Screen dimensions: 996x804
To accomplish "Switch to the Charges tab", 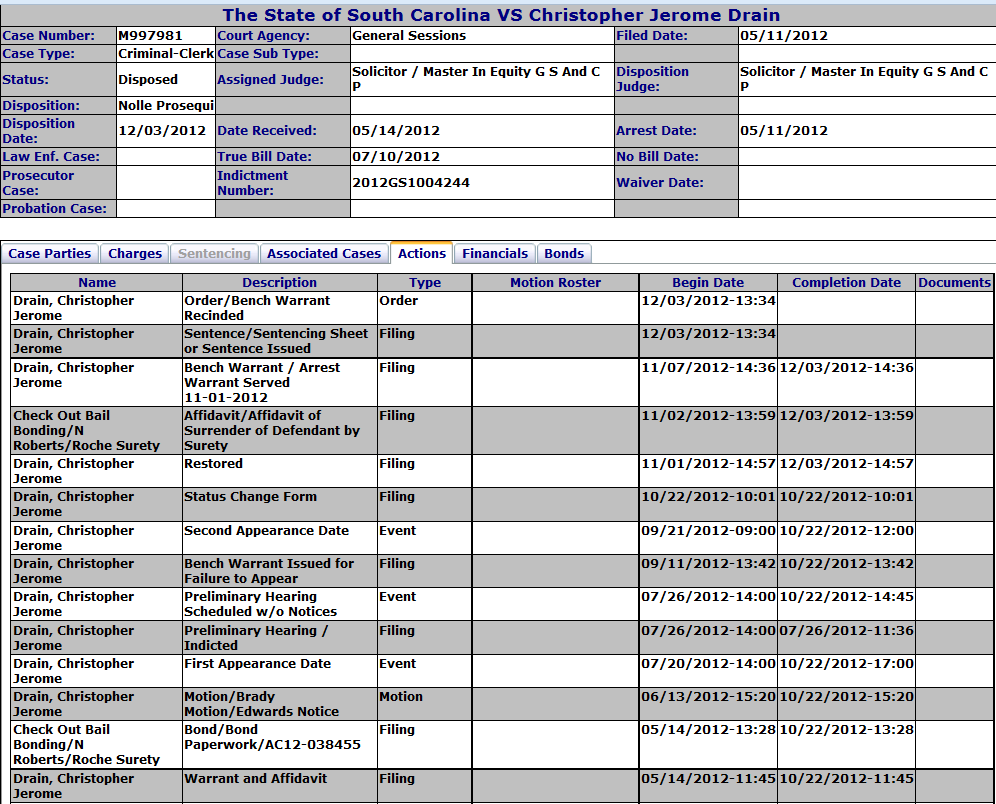I will pos(135,253).
